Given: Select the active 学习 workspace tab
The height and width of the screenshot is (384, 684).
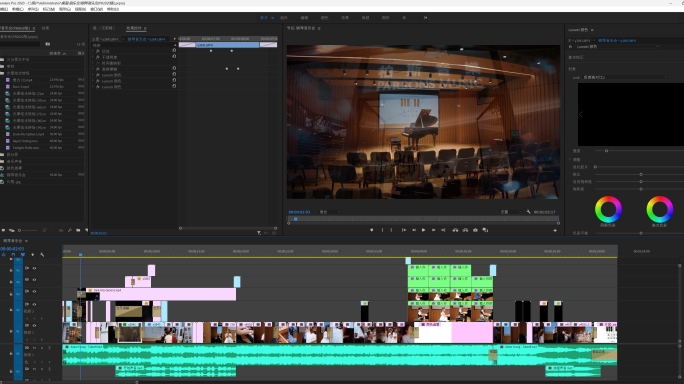Looking at the screenshot, I should 263,18.
